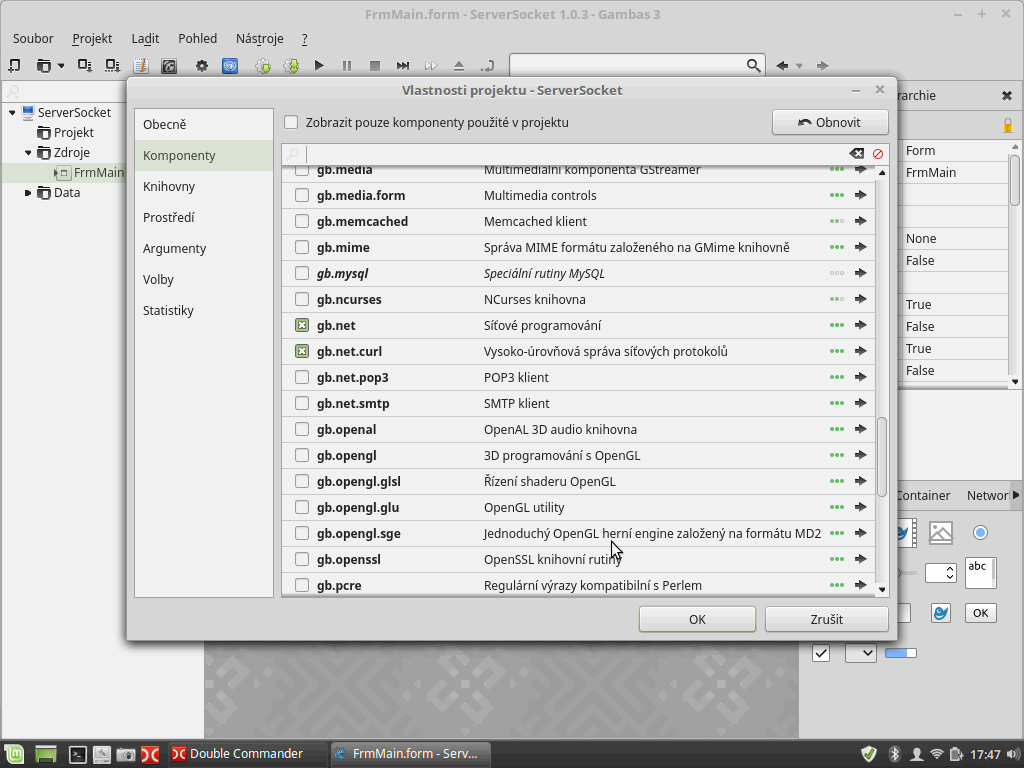1024x768 pixels.
Task: Switch to the Knihovny section
Action: [x=169, y=186]
